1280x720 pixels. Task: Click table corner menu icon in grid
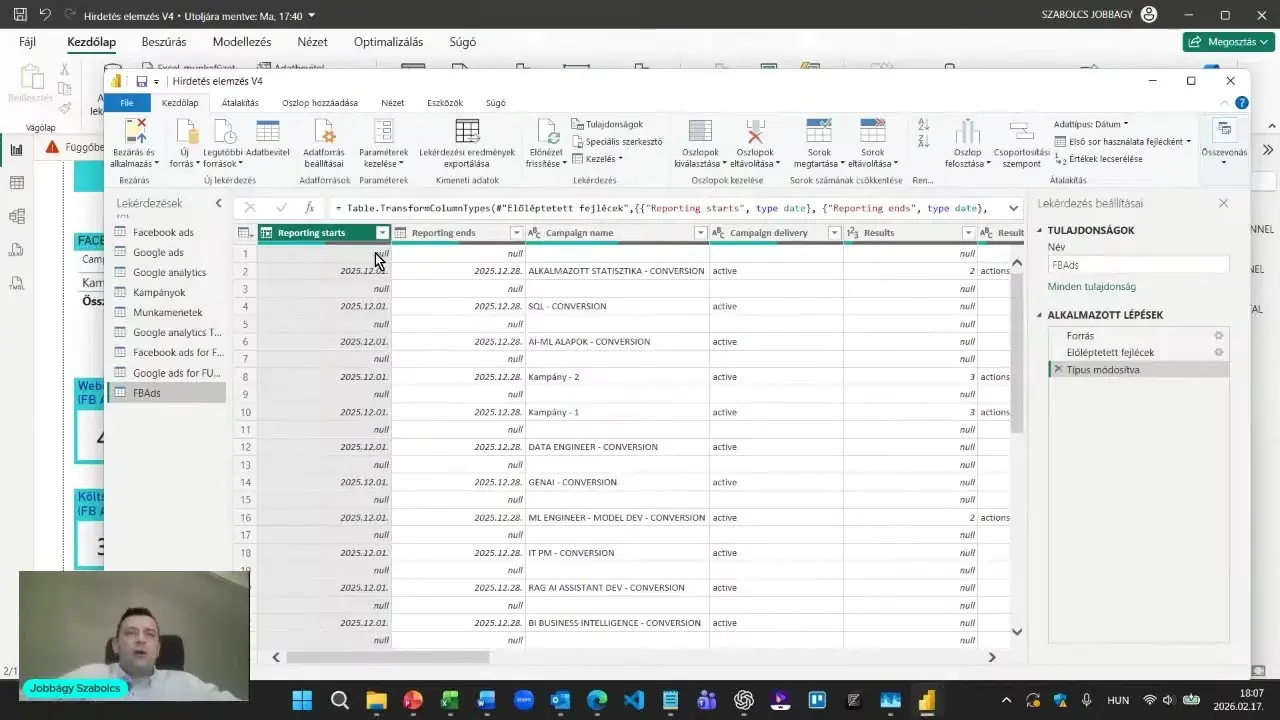(244, 233)
